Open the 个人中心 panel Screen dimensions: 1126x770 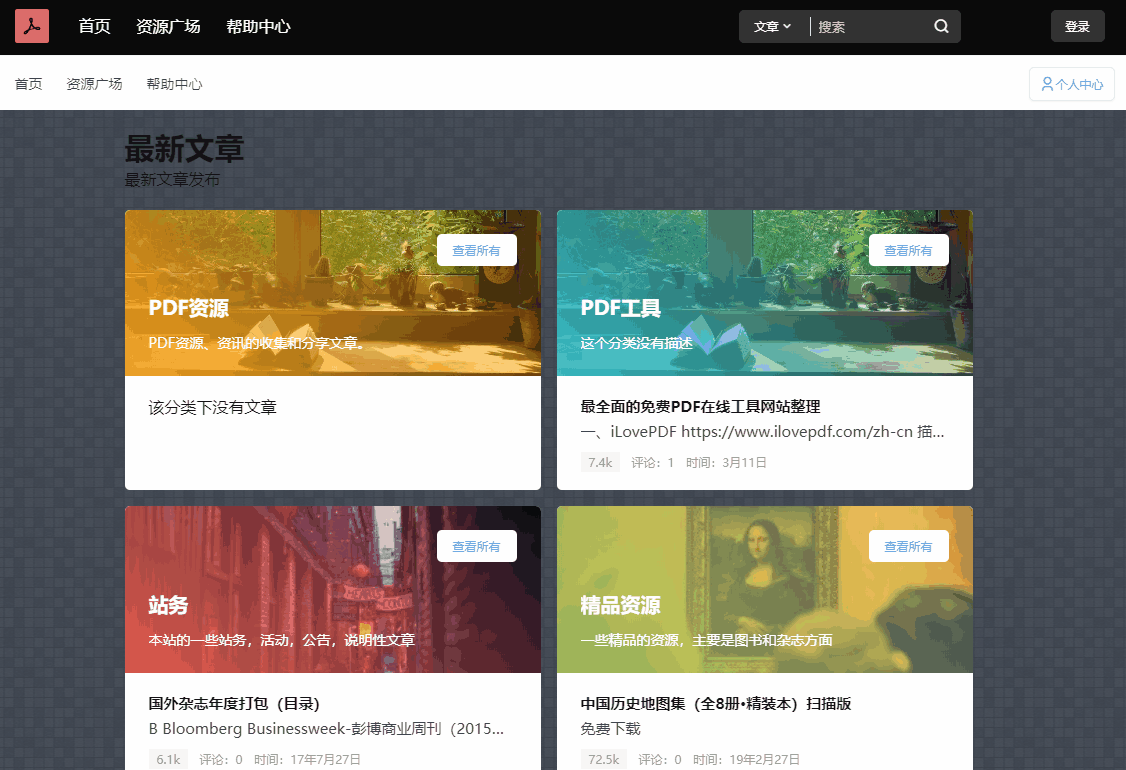(x=1071, y=83)
